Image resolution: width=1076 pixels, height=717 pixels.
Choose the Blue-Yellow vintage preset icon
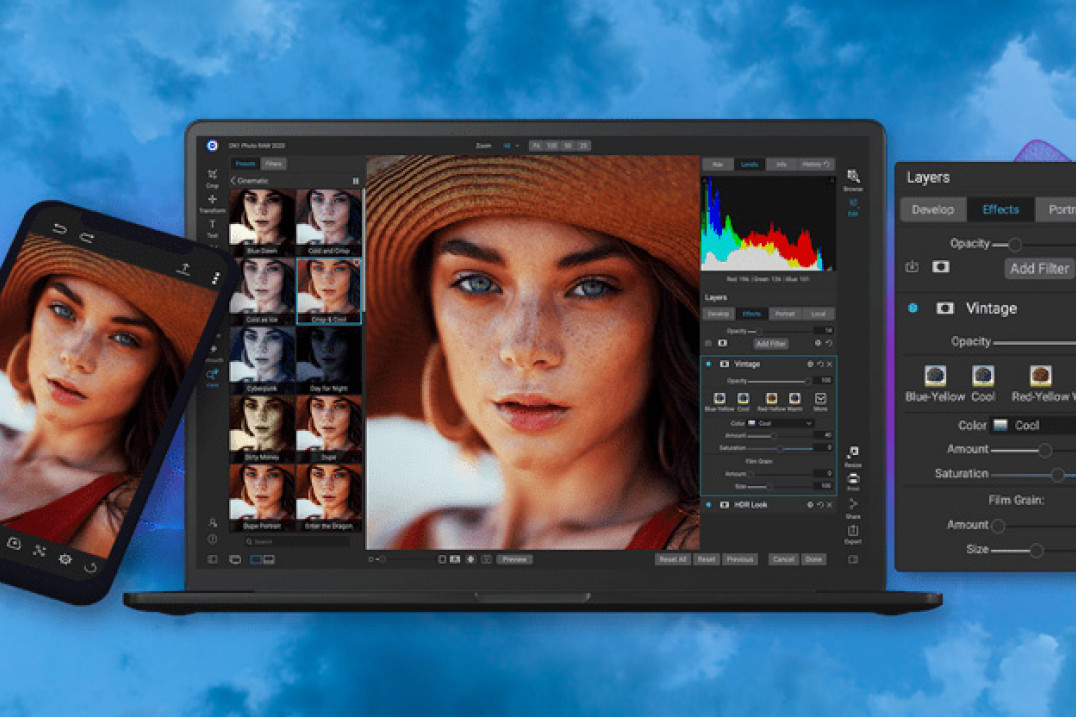935,376
